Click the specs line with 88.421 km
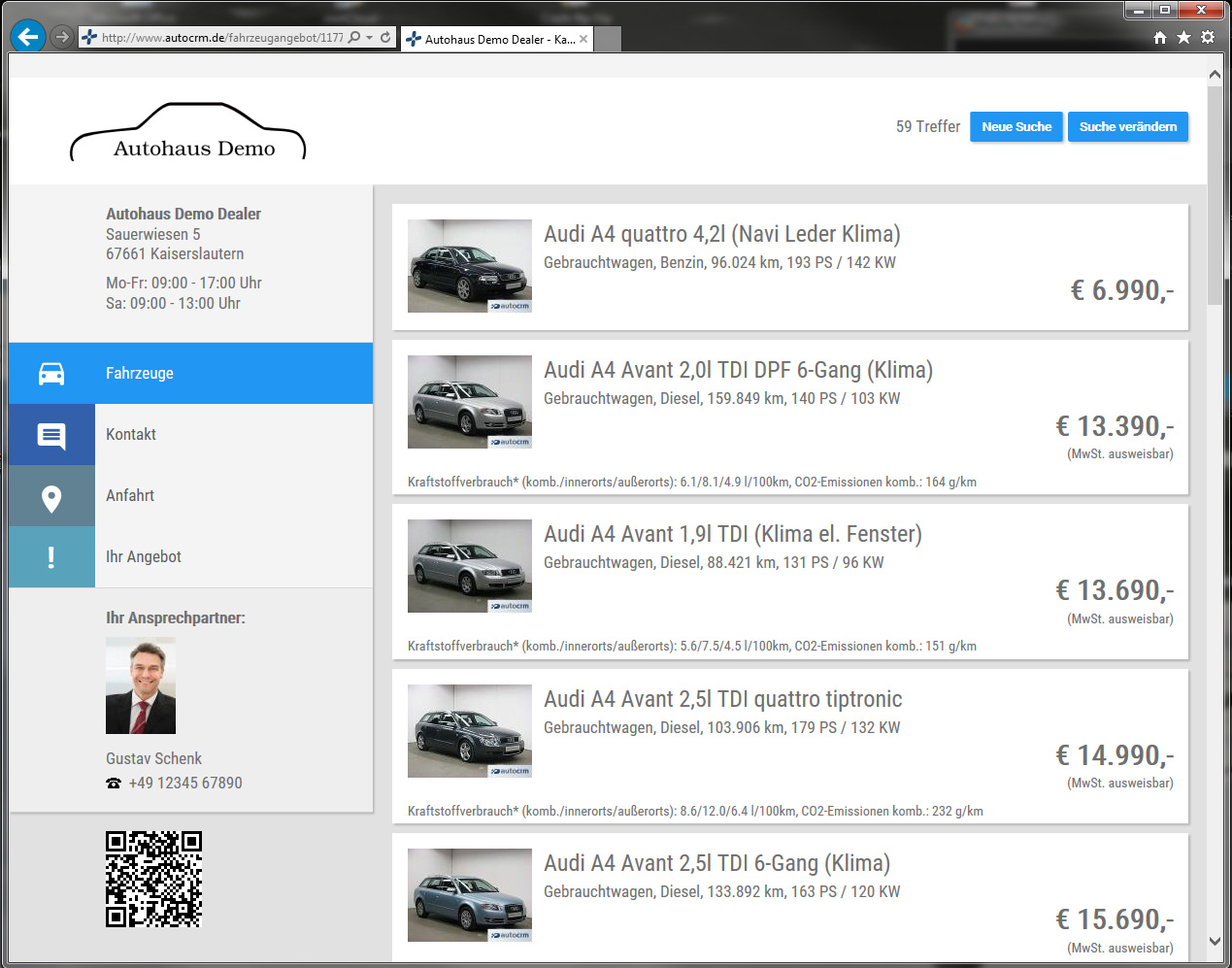The width and height of the screenshot is (1232, 968). 714,562
